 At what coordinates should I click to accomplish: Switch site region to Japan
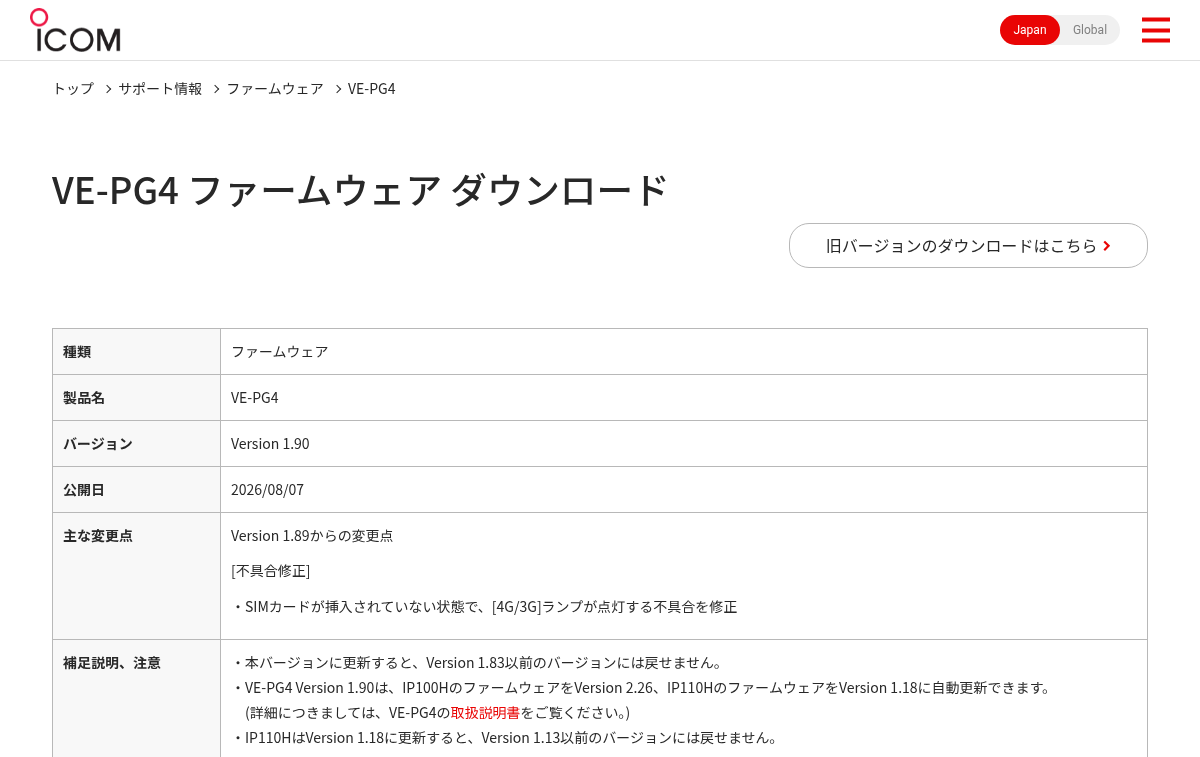coord(1030,30)
